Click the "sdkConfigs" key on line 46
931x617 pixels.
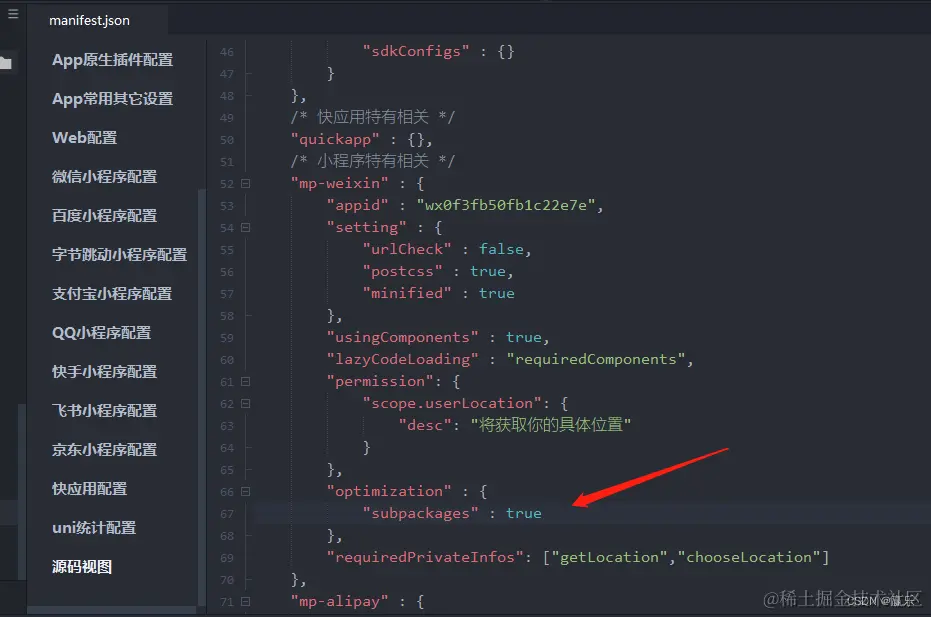pyautogui.click(x=416, y=52)
